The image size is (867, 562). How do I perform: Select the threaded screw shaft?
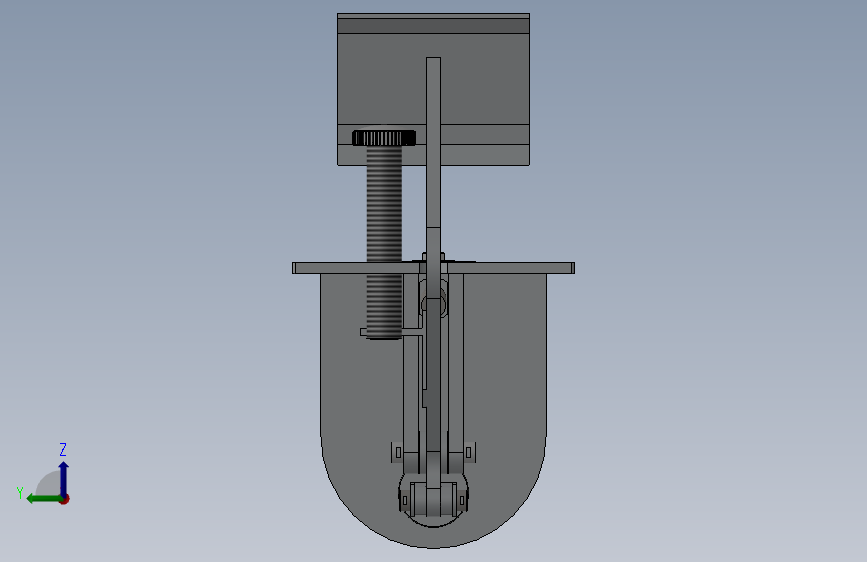click(x=384, y=242)
